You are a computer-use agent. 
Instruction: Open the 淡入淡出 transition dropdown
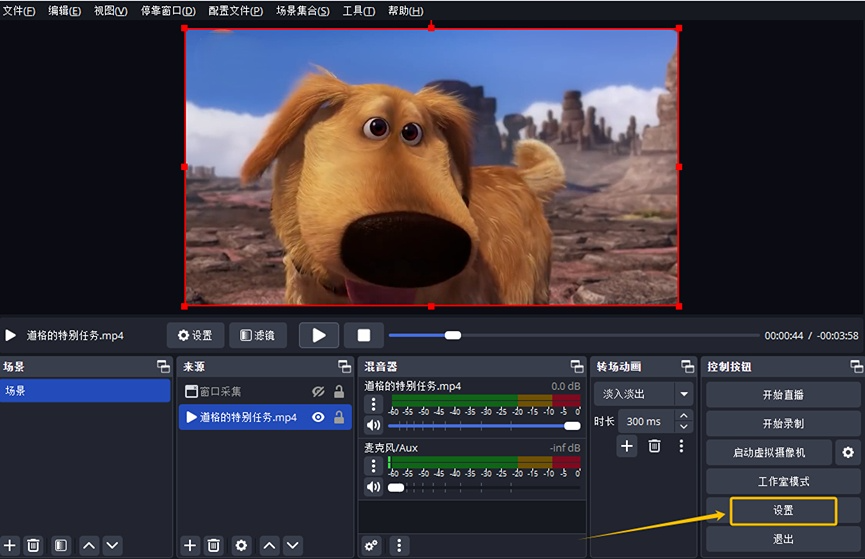(644, 394)
